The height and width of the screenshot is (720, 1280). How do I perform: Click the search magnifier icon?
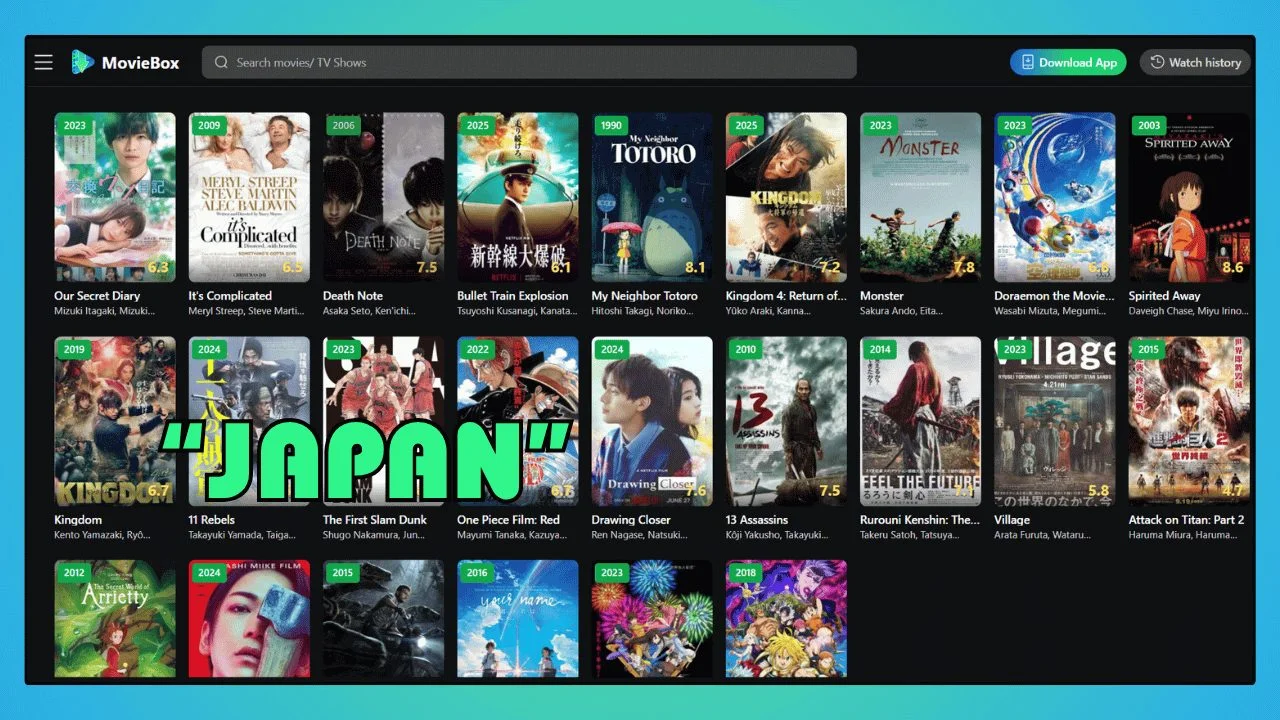(221, 62)
